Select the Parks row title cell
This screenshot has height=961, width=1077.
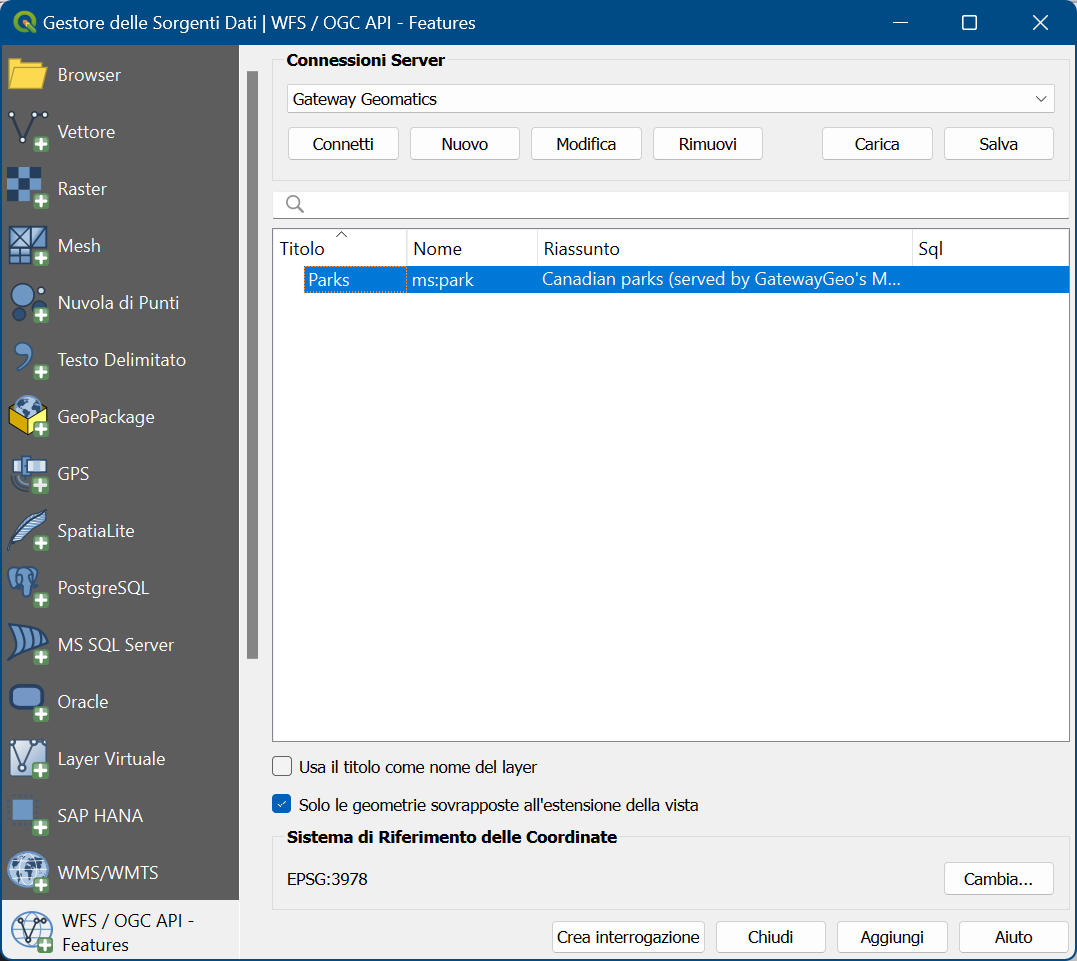[x=356, y=280]
